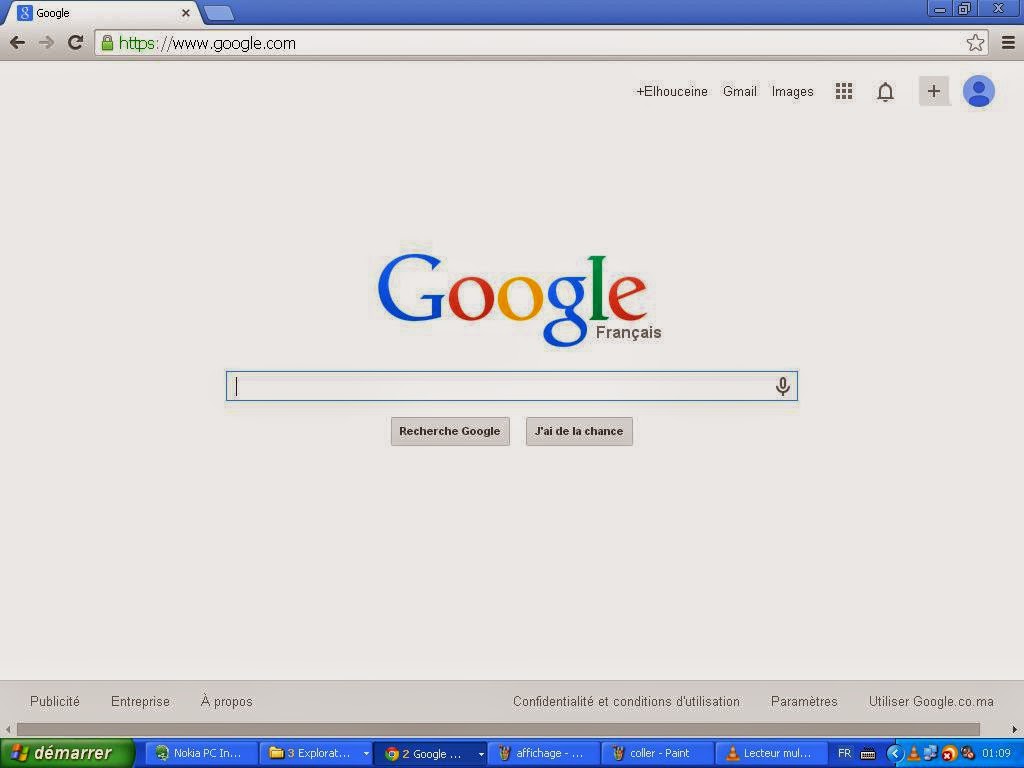
Task: Click Utiliser Google.co.ma link
Action: (x=931, y=701)
